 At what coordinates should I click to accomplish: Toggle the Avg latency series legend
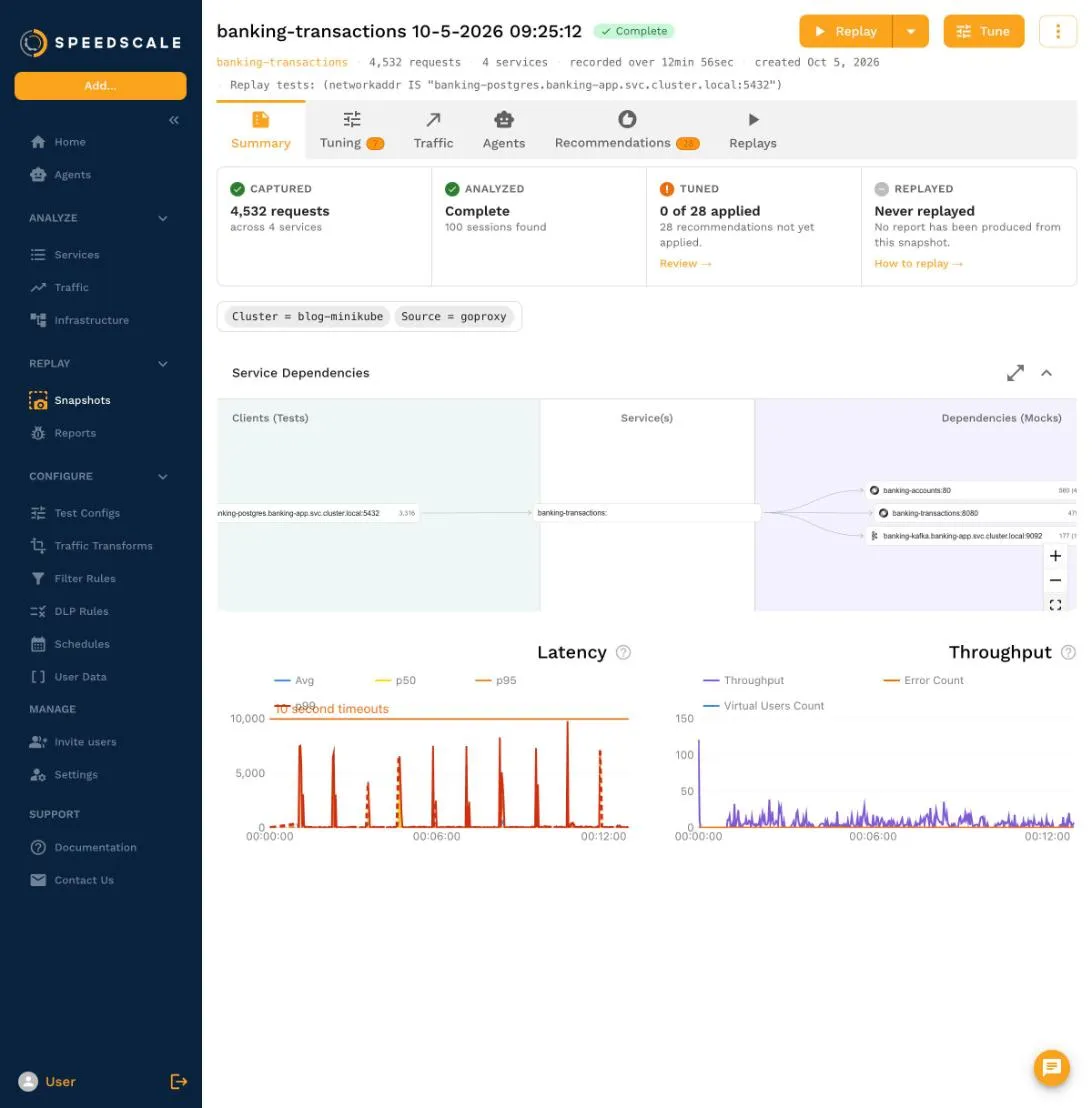pyautogui.click(x=294, y=680)
